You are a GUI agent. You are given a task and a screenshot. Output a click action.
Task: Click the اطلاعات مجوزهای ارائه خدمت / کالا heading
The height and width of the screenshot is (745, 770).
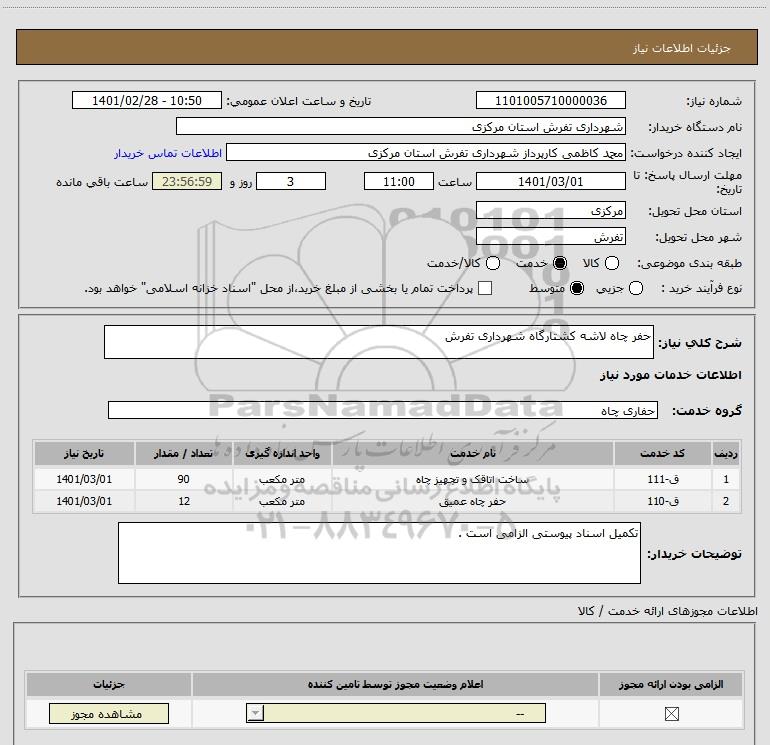tap(667, 611)
